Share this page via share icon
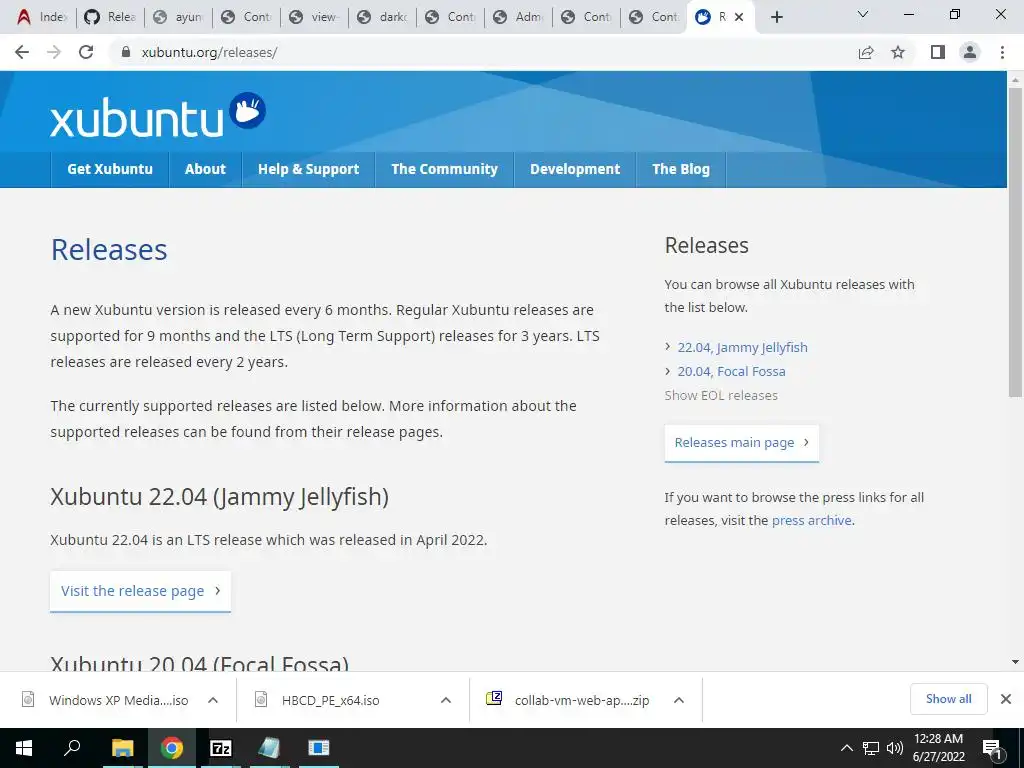This screenshot has width=1024, height=768. [866, 52]
